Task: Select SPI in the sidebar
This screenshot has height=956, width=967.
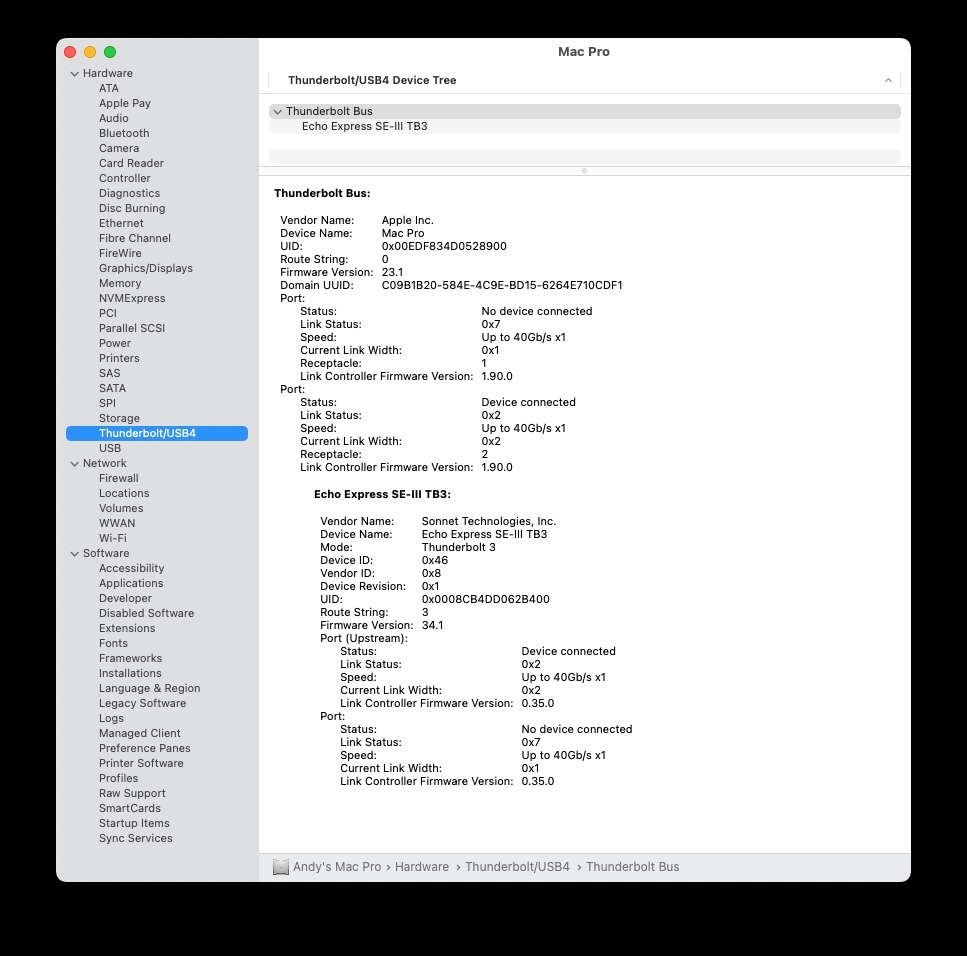Action: click(x=107, y=403)
